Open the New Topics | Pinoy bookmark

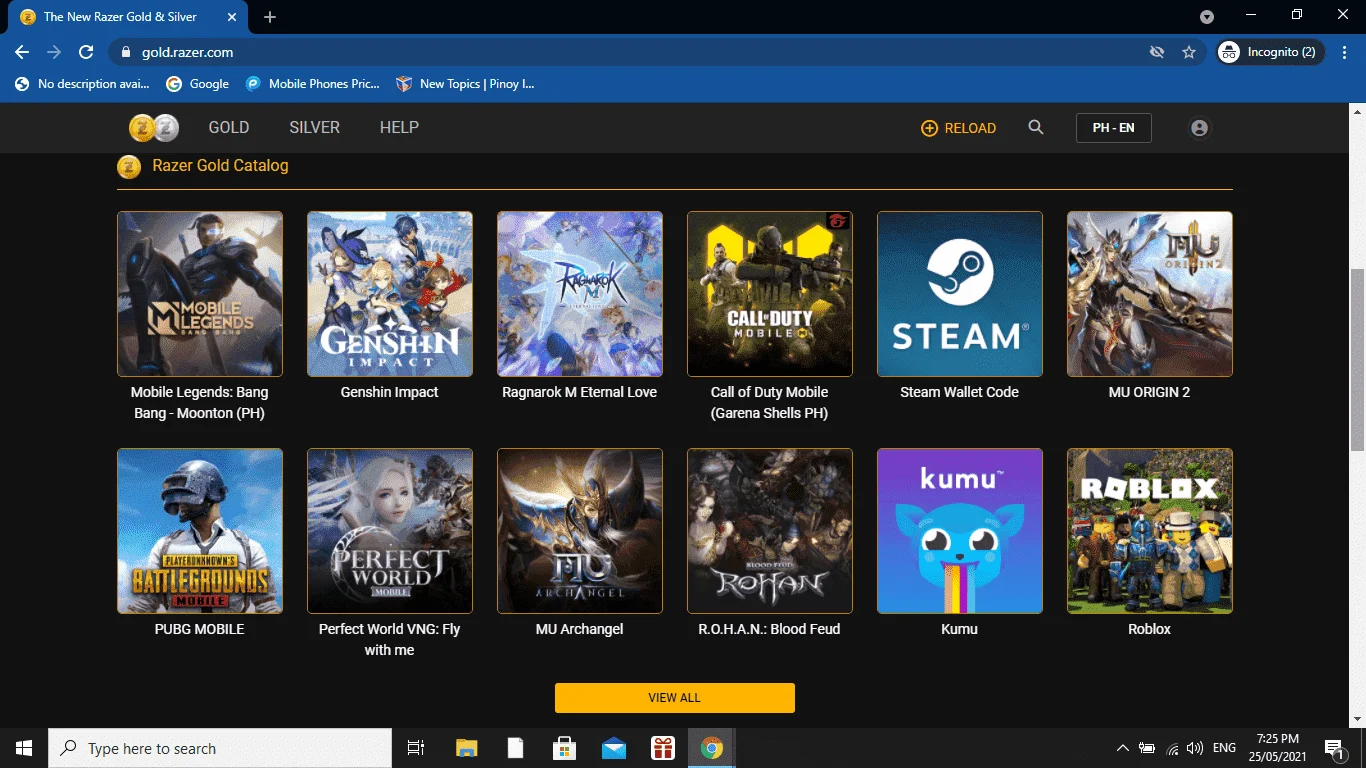(x=465, y=84)
